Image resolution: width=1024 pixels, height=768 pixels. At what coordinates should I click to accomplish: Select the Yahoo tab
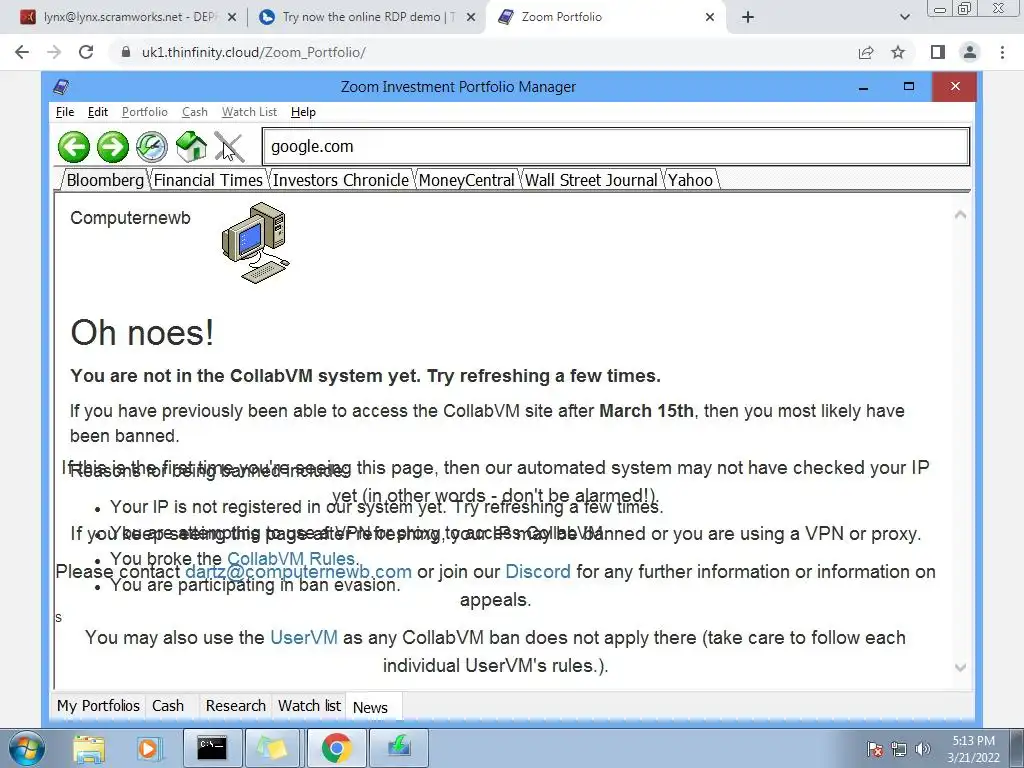[x=690, y=180]
